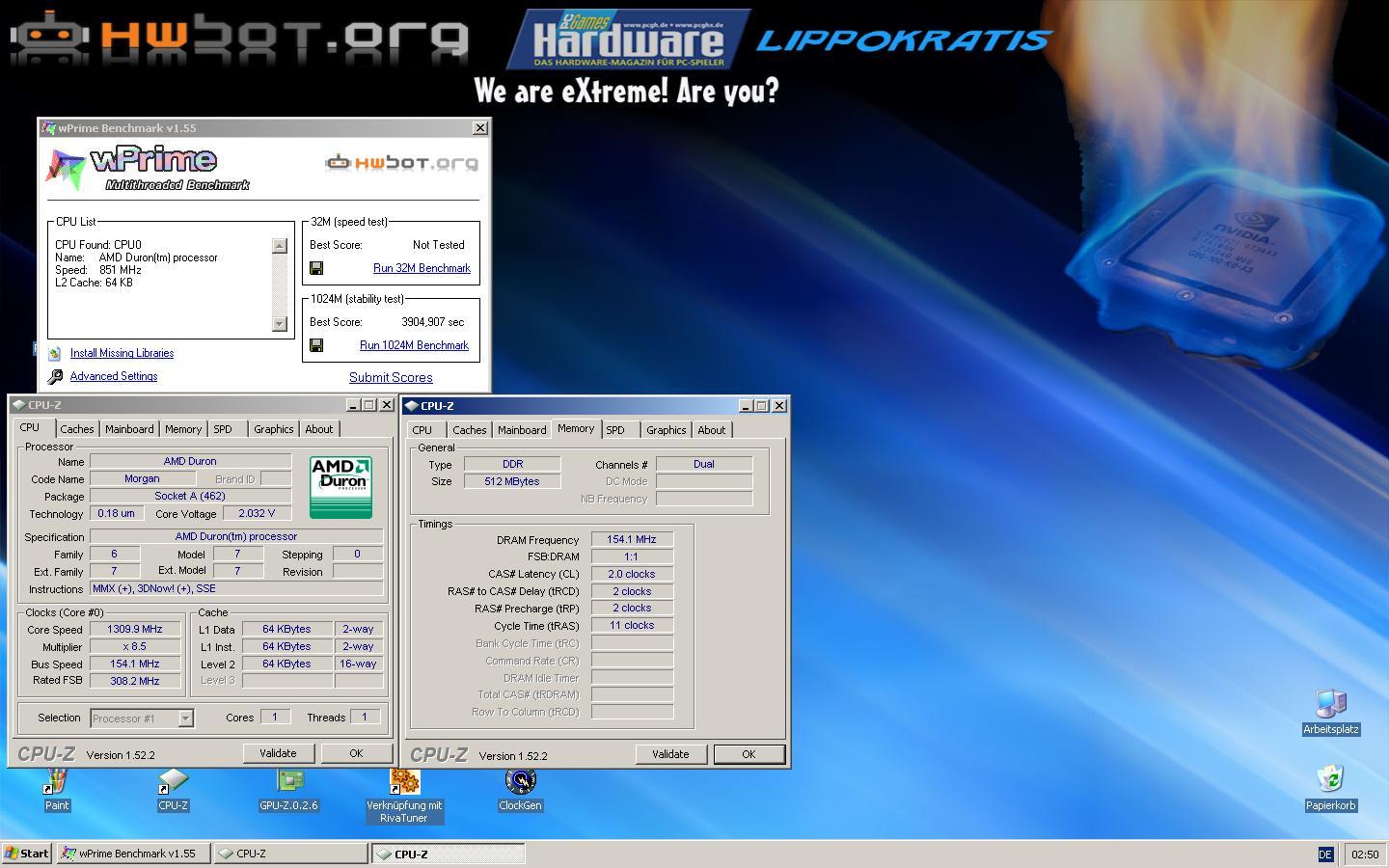This screenshot has height=868, width=1389.
Task: Switch to Mainboard tab in left CPU-Z
Action: click(129, 429)
